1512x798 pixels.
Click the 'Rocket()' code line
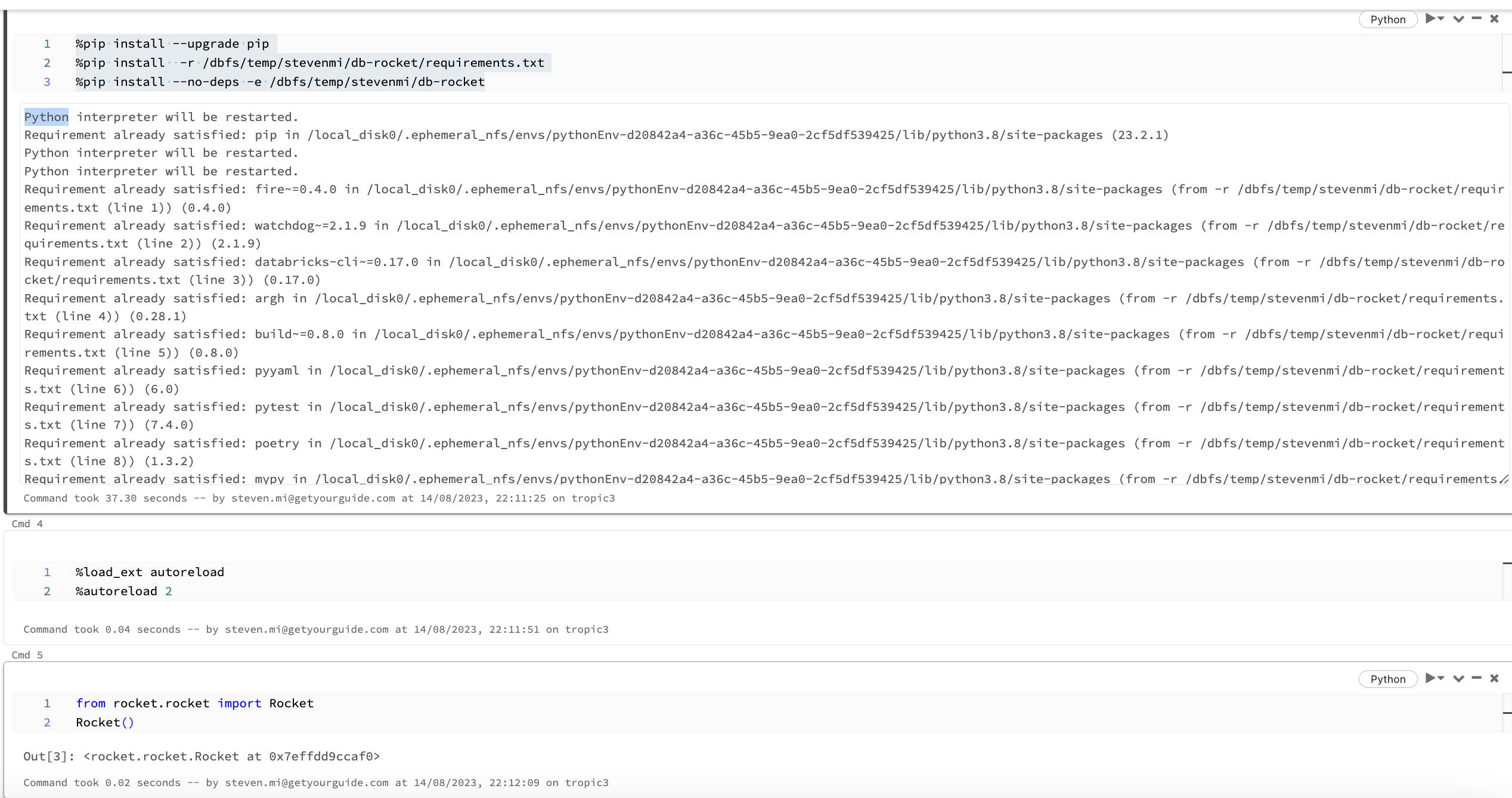[105, 722]
